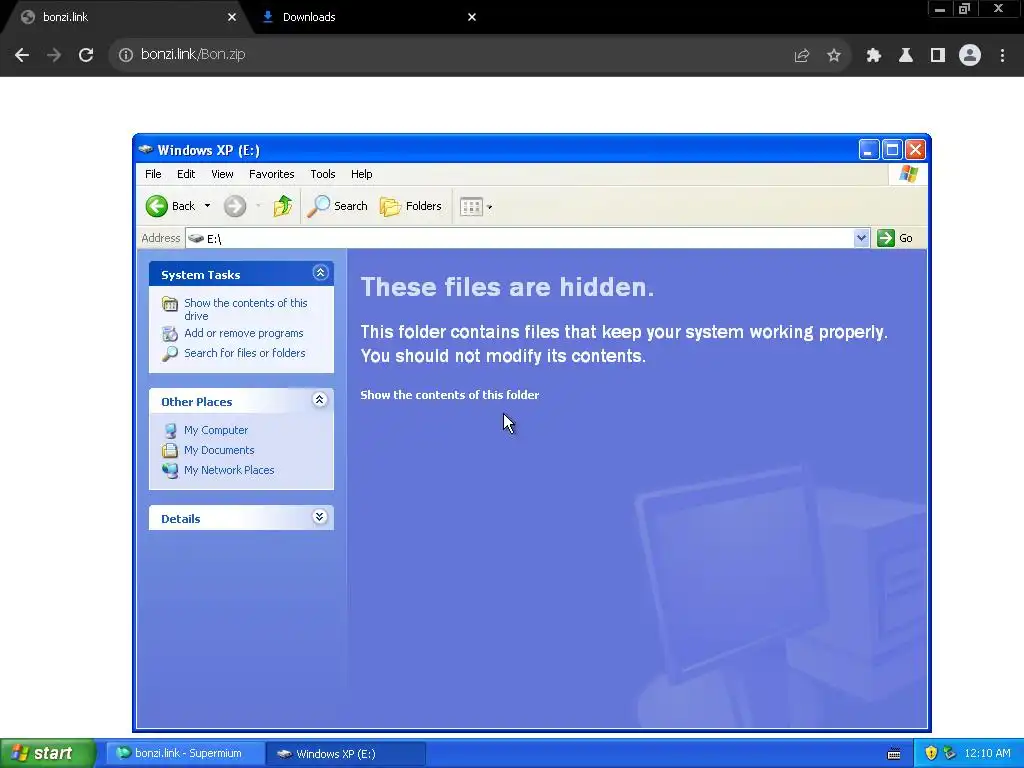Select bonzi.link - Supermium taskbar button
This screenshot has width=1024, height=768.
click(184, 754)
